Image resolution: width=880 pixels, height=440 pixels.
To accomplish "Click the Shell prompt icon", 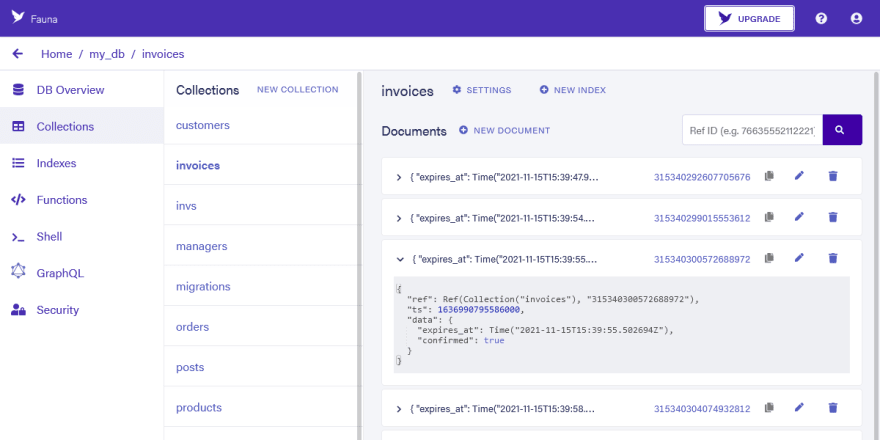I will 18,237.
